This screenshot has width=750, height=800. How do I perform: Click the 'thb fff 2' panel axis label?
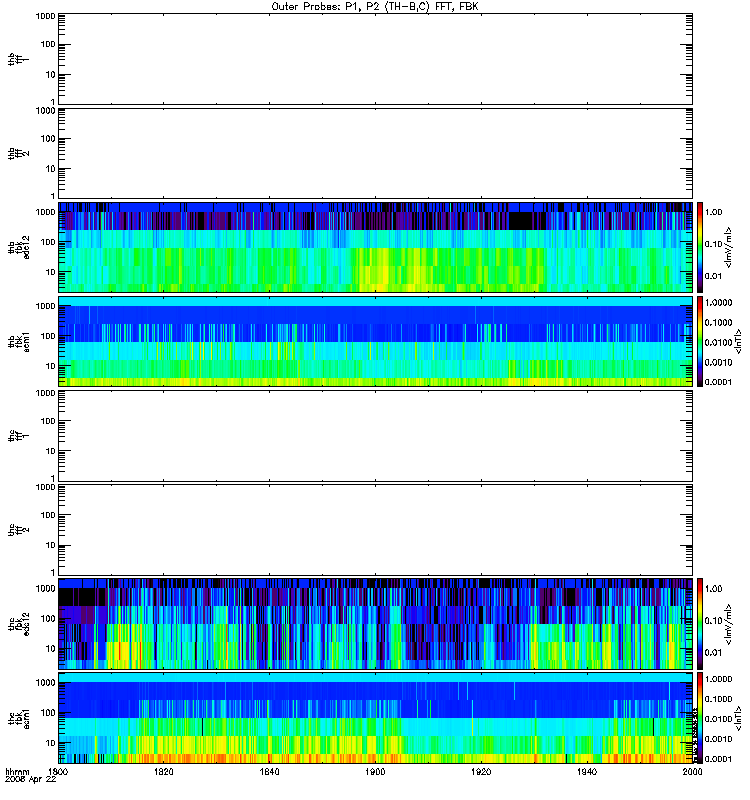click(x=18, y=153)
